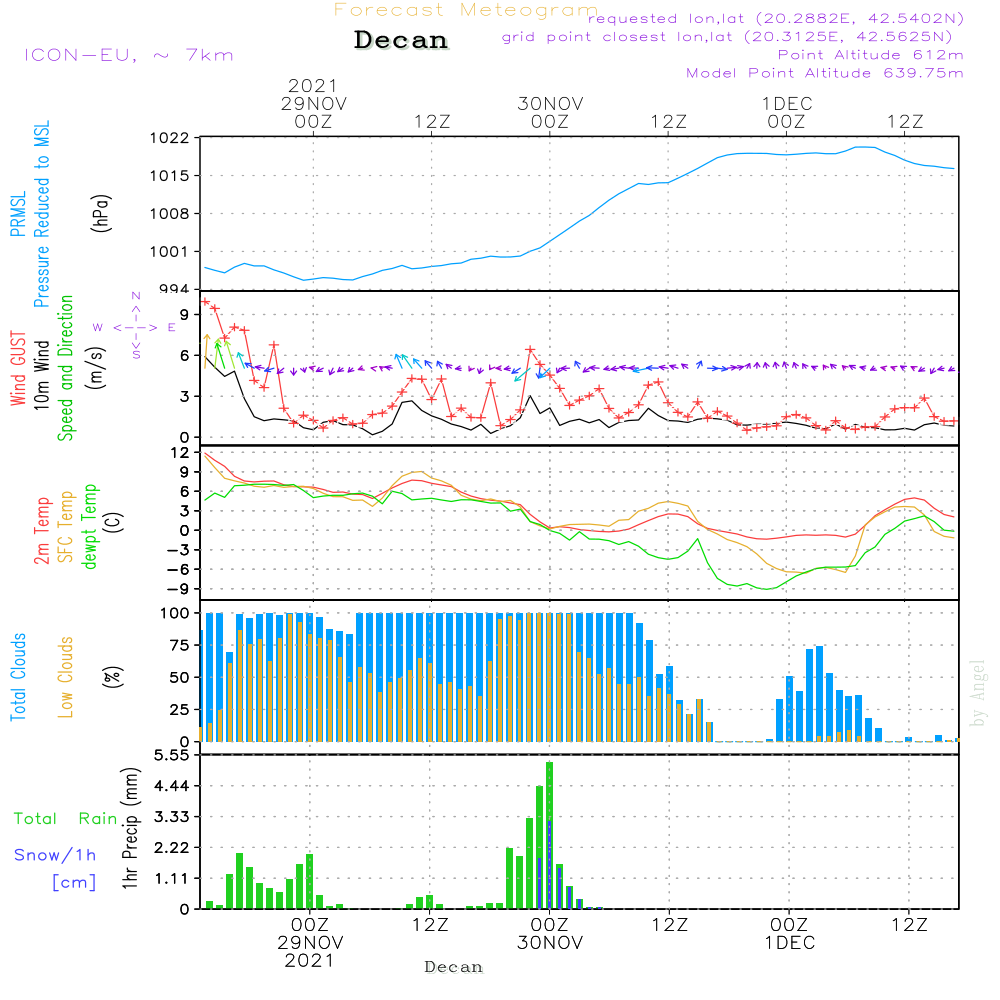1000x1000 pixels.
Task: Click the N-S-E-W compass rose legend
Action: click(x=136, y=327)
